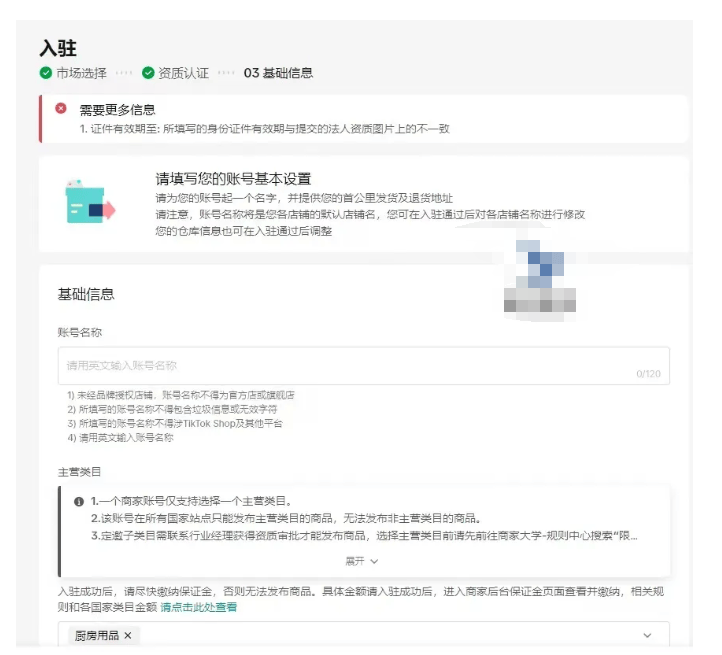The width and height of the screenshot is (722, 655).
Task: Click the notice line about 非主营类目的商品
Action: coord(285,518)
